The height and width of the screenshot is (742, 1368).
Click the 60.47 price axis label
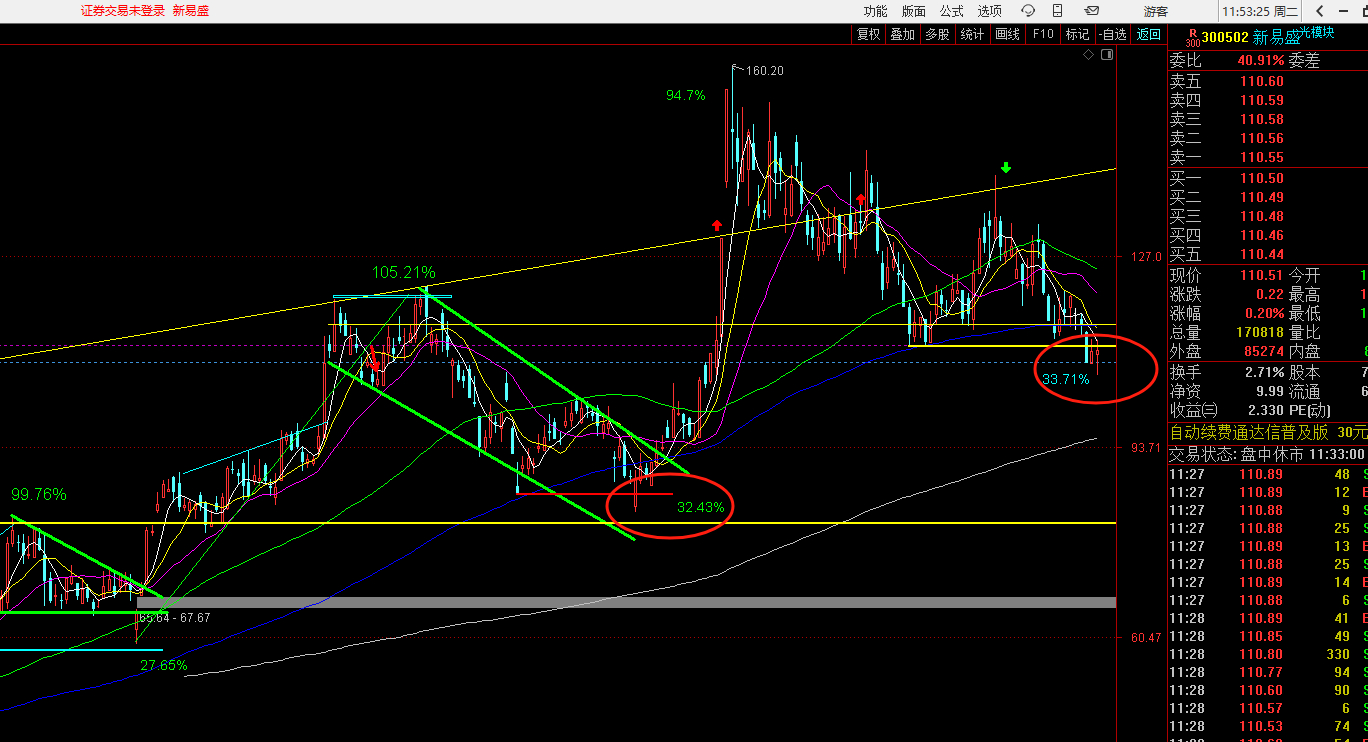click(1147, 637)
